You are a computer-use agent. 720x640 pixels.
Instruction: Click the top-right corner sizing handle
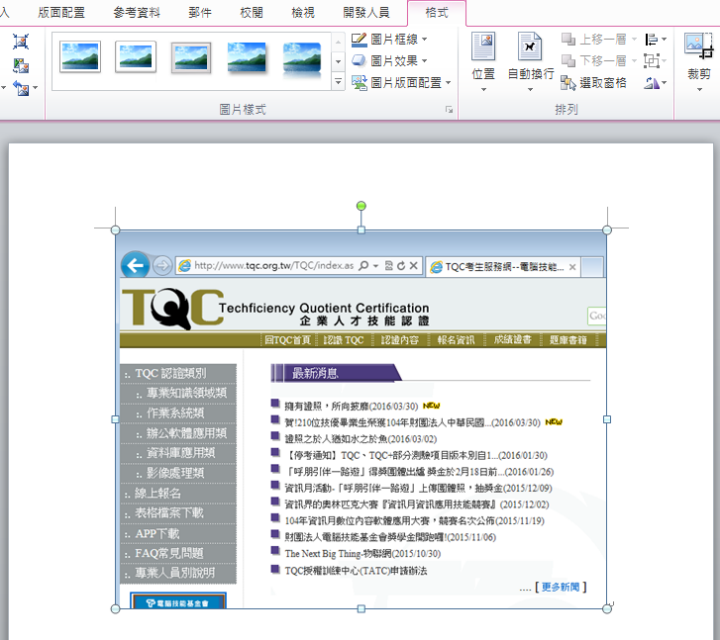pos(607,230)
